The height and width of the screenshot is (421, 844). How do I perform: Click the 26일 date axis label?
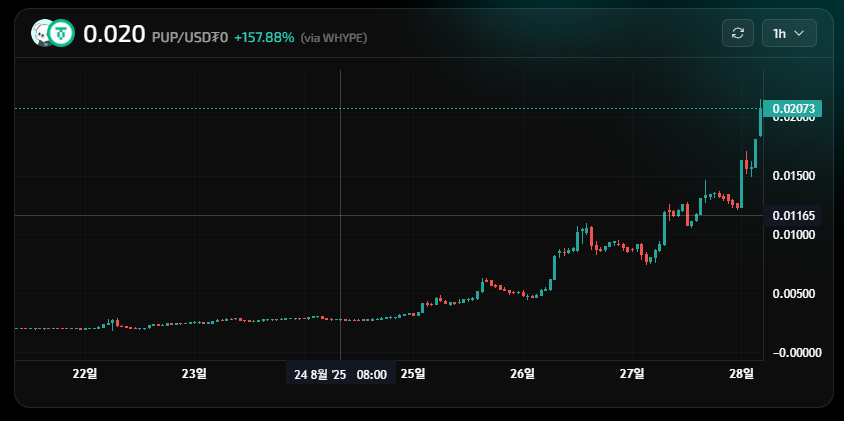(523, 374)
